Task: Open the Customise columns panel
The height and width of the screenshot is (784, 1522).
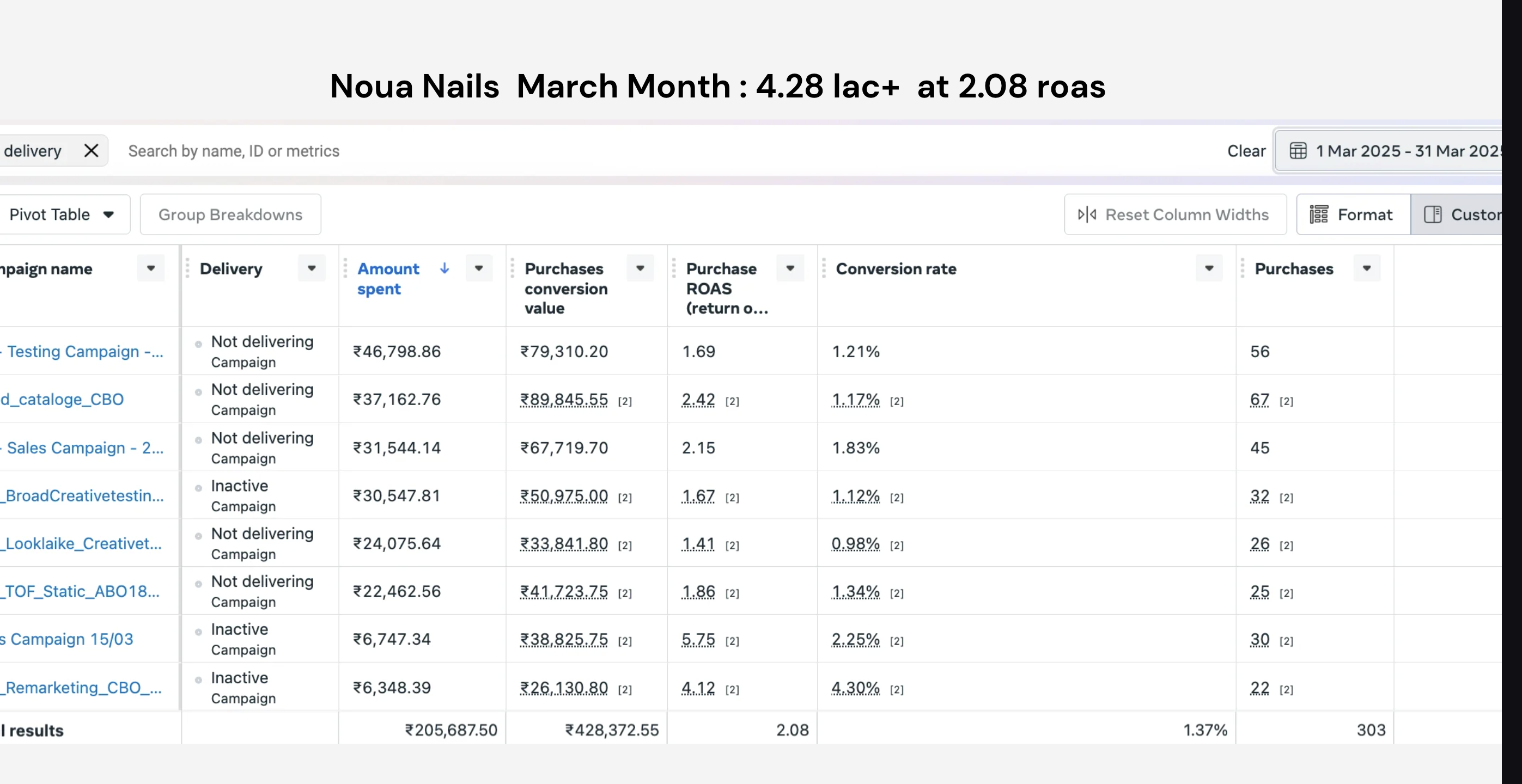Action: tap(1457, 215)
